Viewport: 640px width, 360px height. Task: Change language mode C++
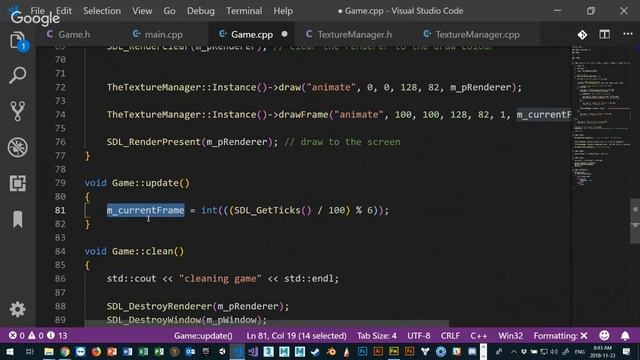[478, 336]
